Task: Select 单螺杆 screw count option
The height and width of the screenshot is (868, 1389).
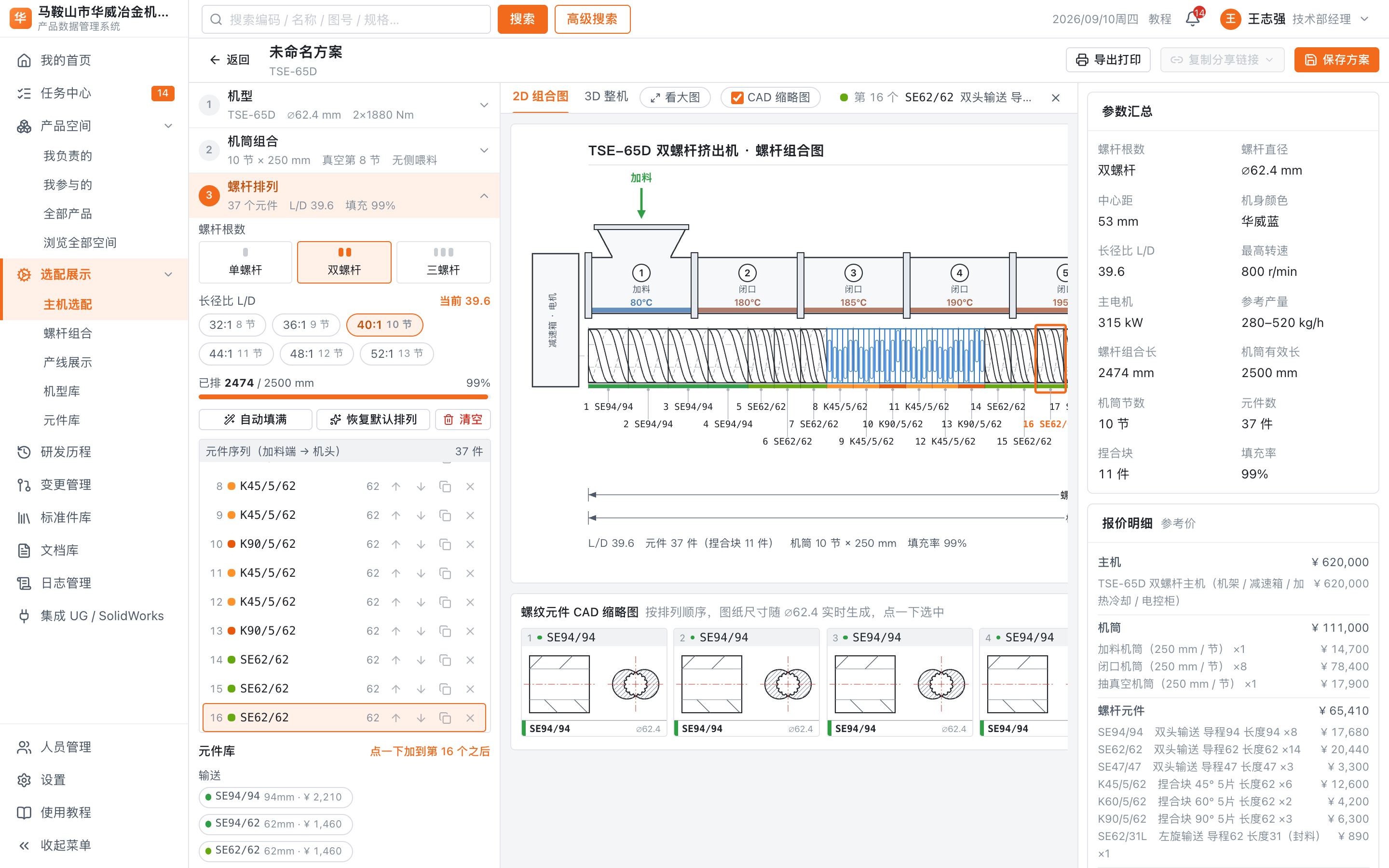Action: [245, 262]
